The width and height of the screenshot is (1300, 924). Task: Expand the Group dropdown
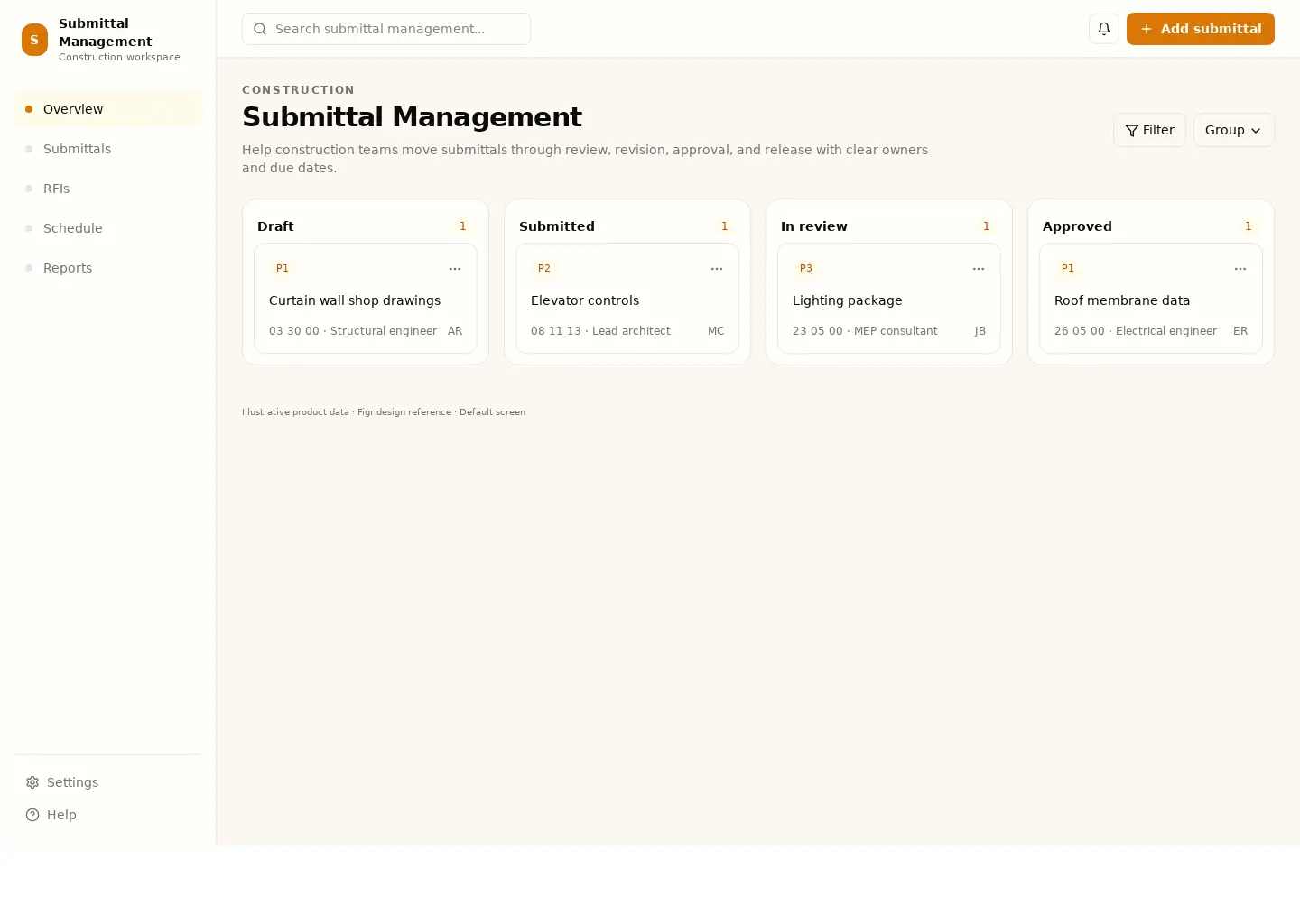point(1233,130)
